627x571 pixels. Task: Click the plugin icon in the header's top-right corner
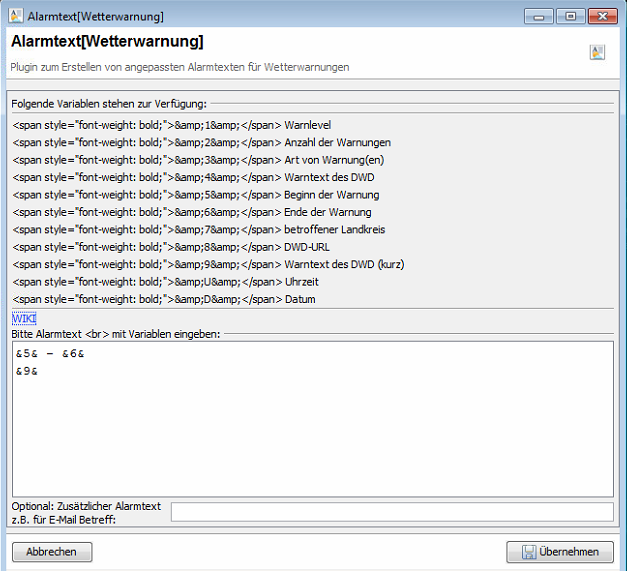coord(597,52)
